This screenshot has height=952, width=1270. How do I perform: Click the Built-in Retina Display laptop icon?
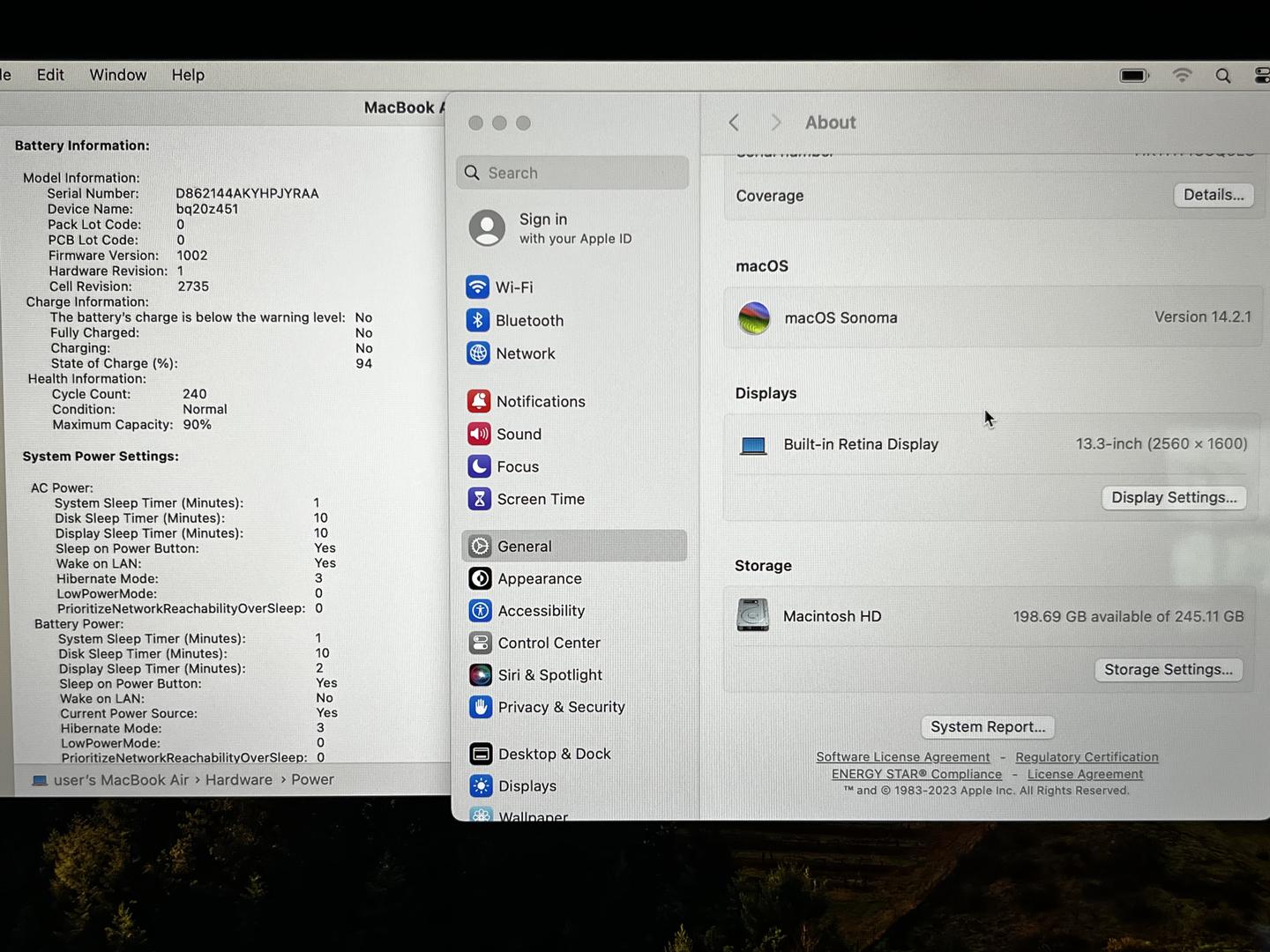[x=753, y=445]
